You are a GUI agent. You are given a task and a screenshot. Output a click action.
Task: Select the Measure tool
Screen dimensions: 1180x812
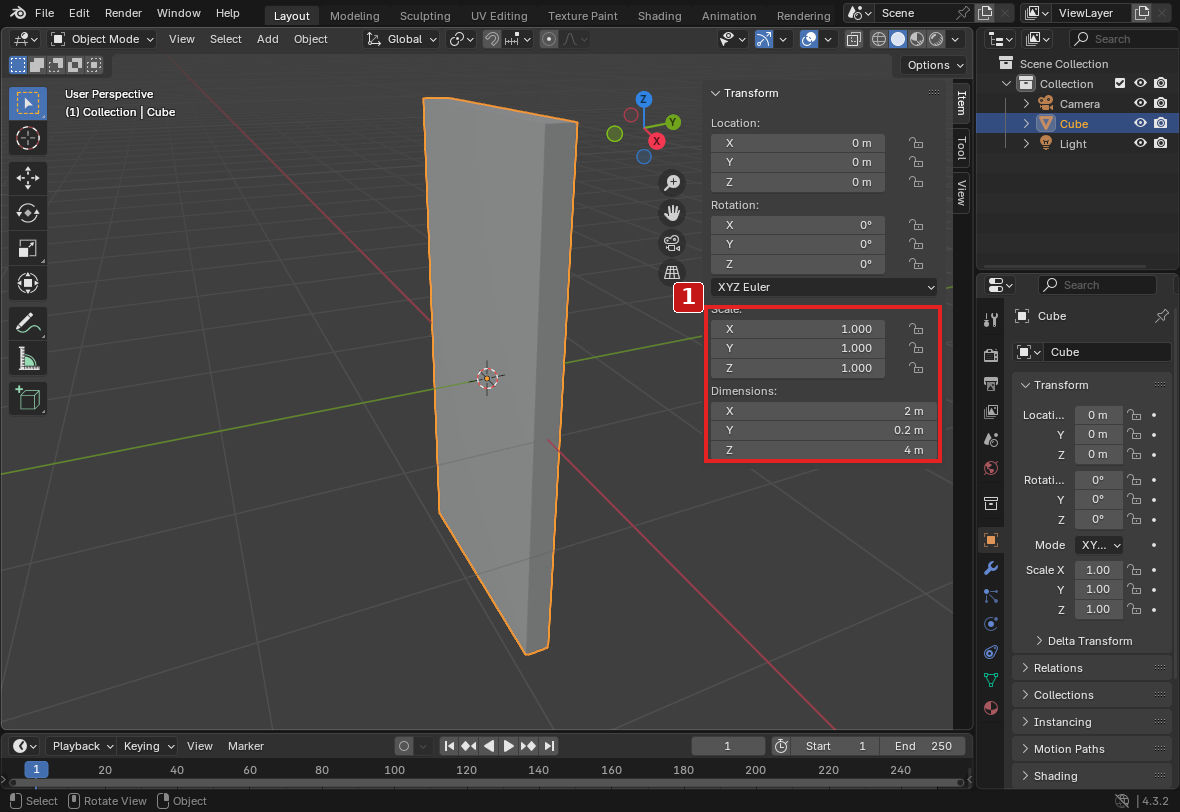(x=28, y=359)
